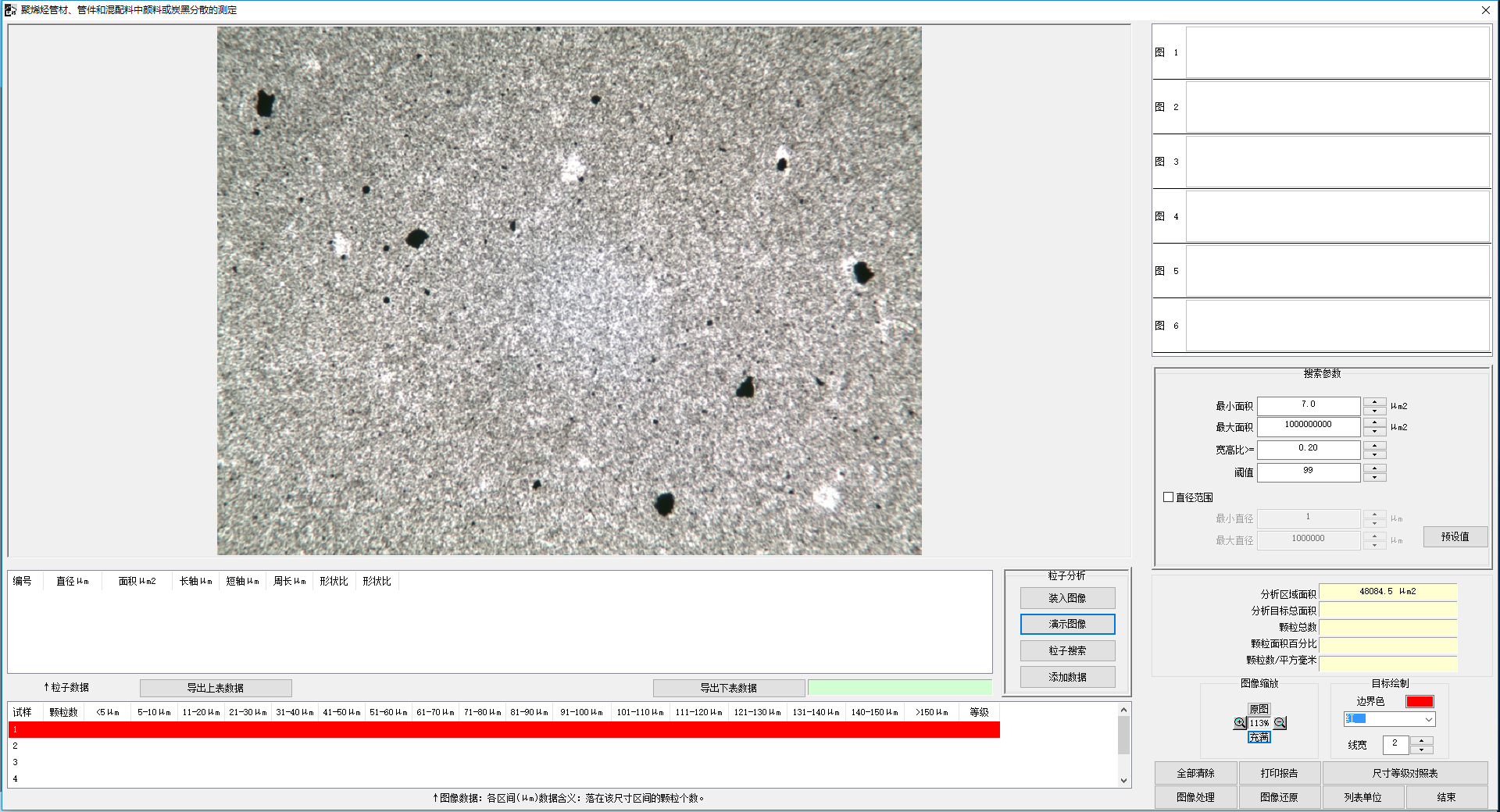Select the image slot 图 1 thumbnail

tap(1337, 52)
